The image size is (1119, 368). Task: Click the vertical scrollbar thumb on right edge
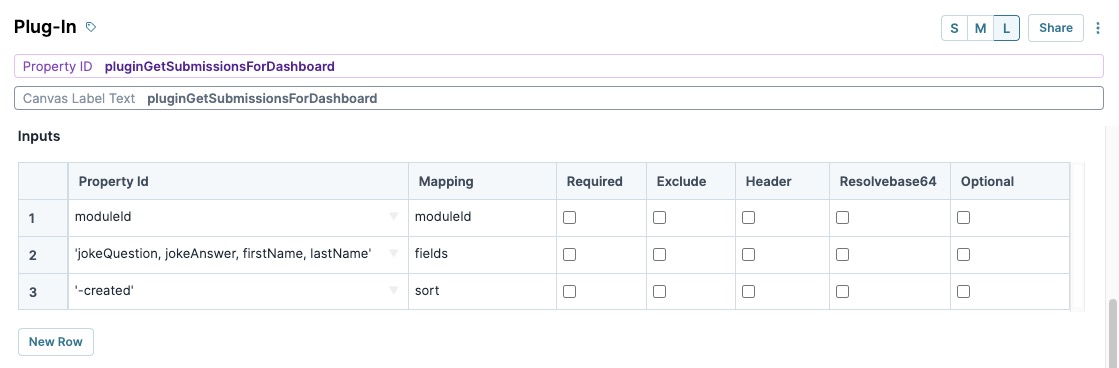click(1113, 333)
